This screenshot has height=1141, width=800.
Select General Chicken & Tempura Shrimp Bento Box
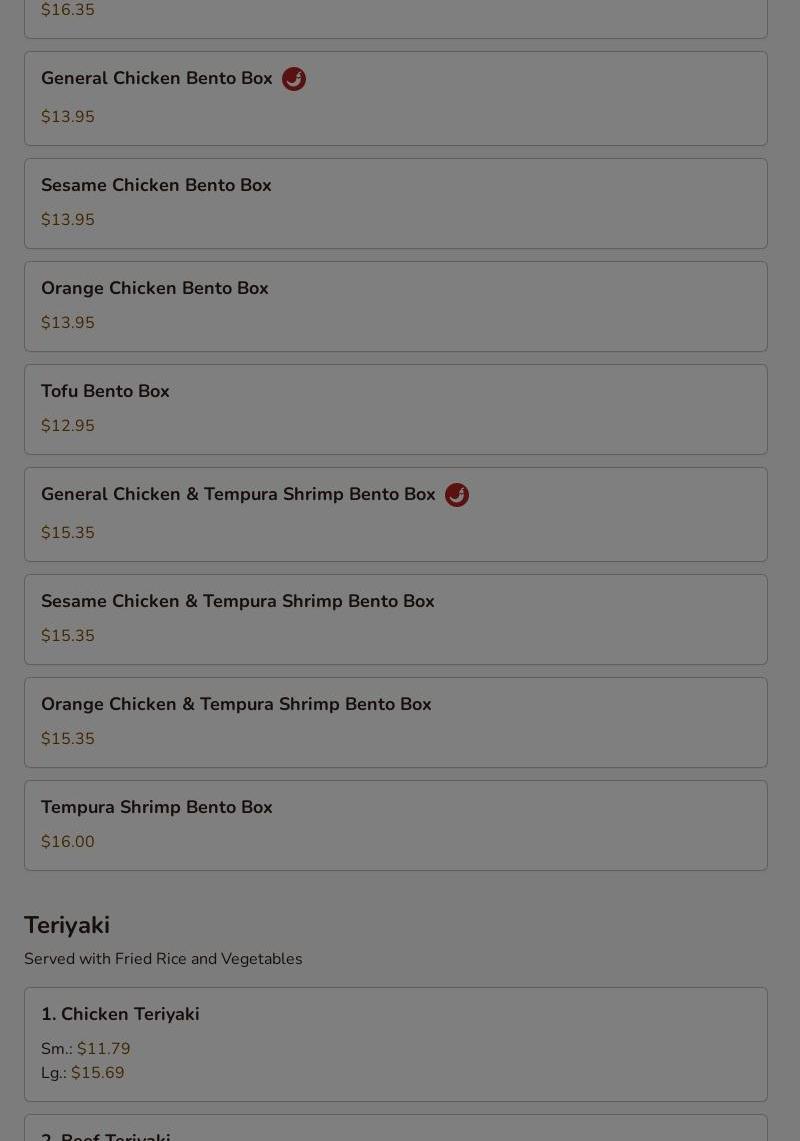click(396, 514)
